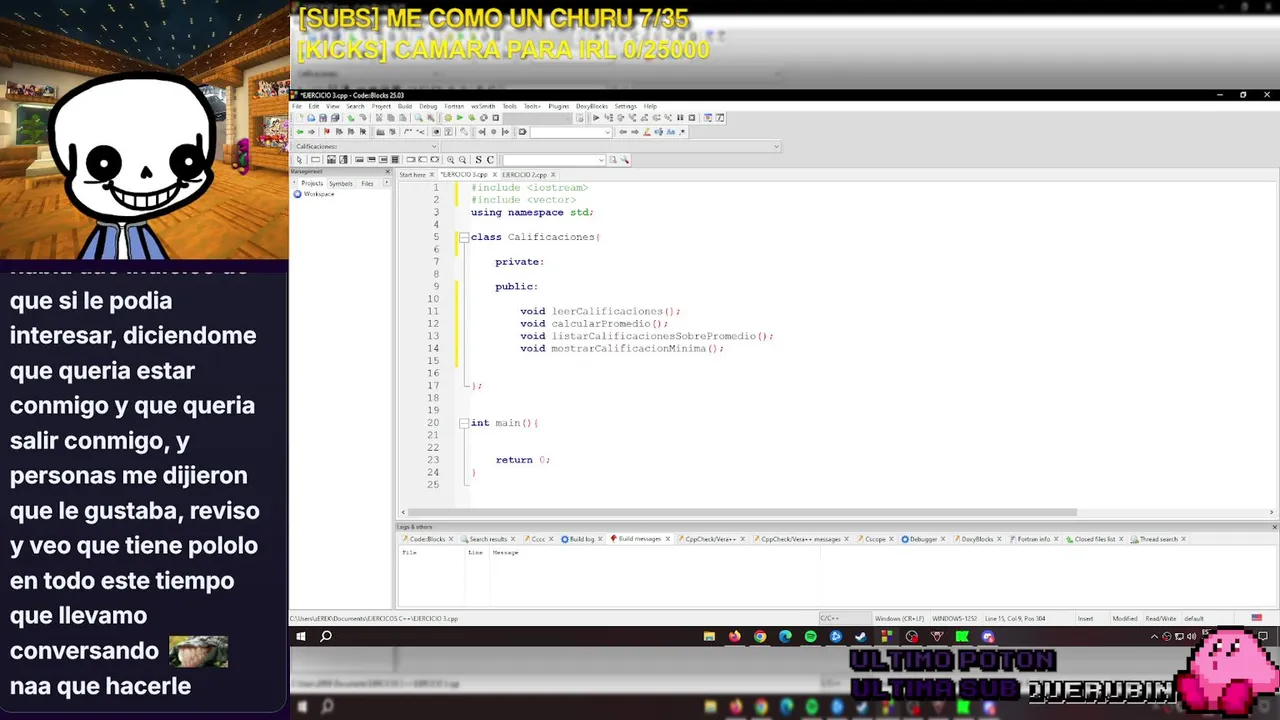
Task: Start the debugger with Debug/Continue icon
Action: pos(596,117)
